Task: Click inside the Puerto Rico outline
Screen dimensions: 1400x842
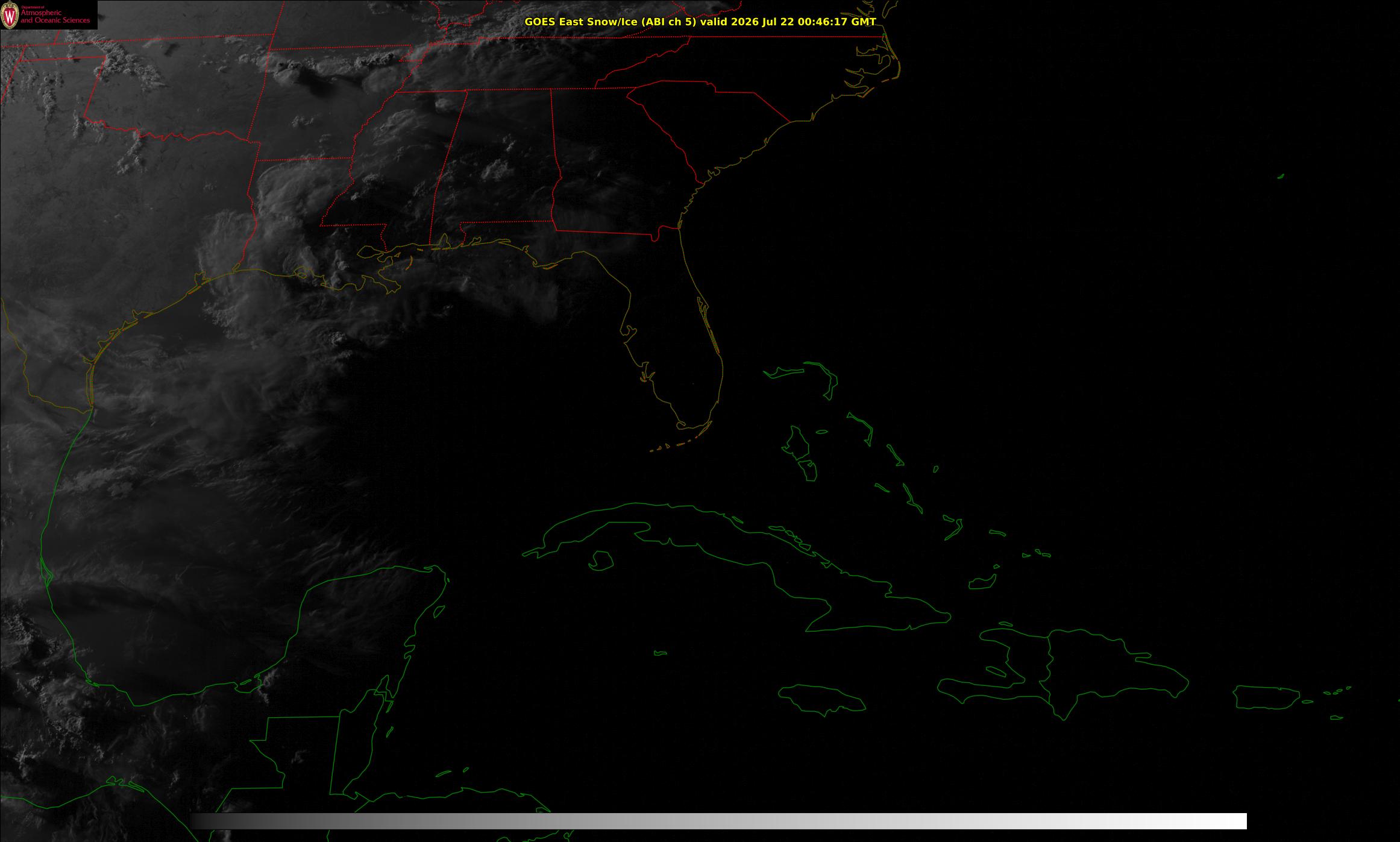Action: (1266, 697)
